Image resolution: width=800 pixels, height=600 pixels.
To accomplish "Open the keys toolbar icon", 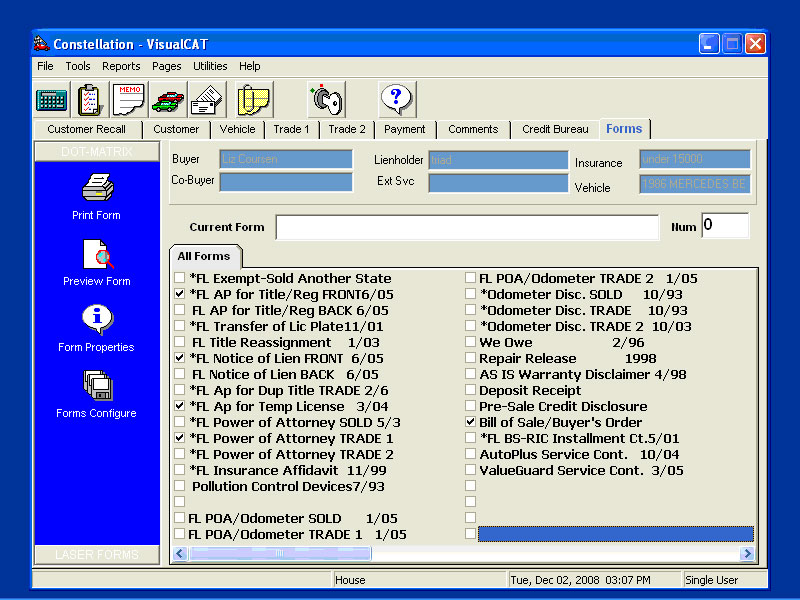I will point(327,99).
